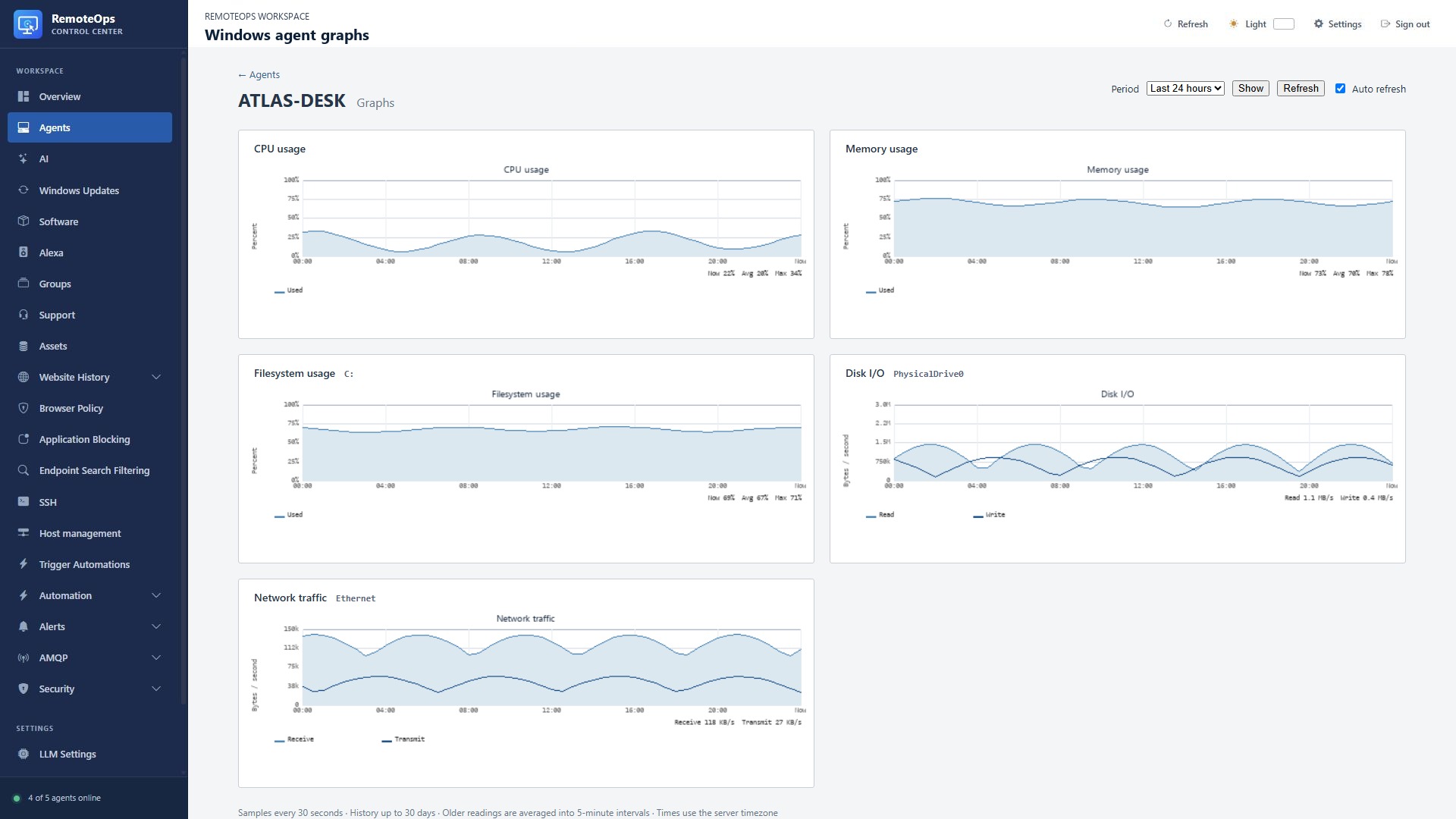
Task: Expand the Alerts menu chevron
Action: click(156, 626)
